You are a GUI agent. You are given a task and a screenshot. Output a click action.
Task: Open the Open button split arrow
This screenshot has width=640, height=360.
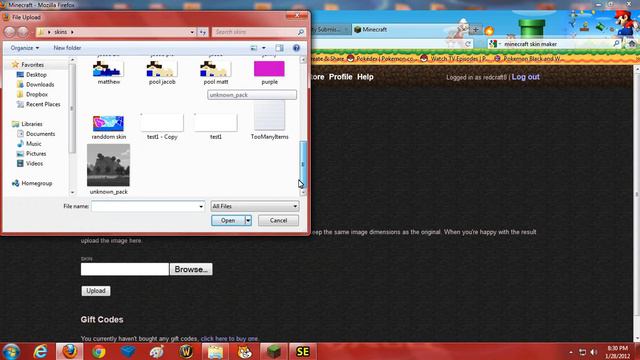(x=248, y=220)
